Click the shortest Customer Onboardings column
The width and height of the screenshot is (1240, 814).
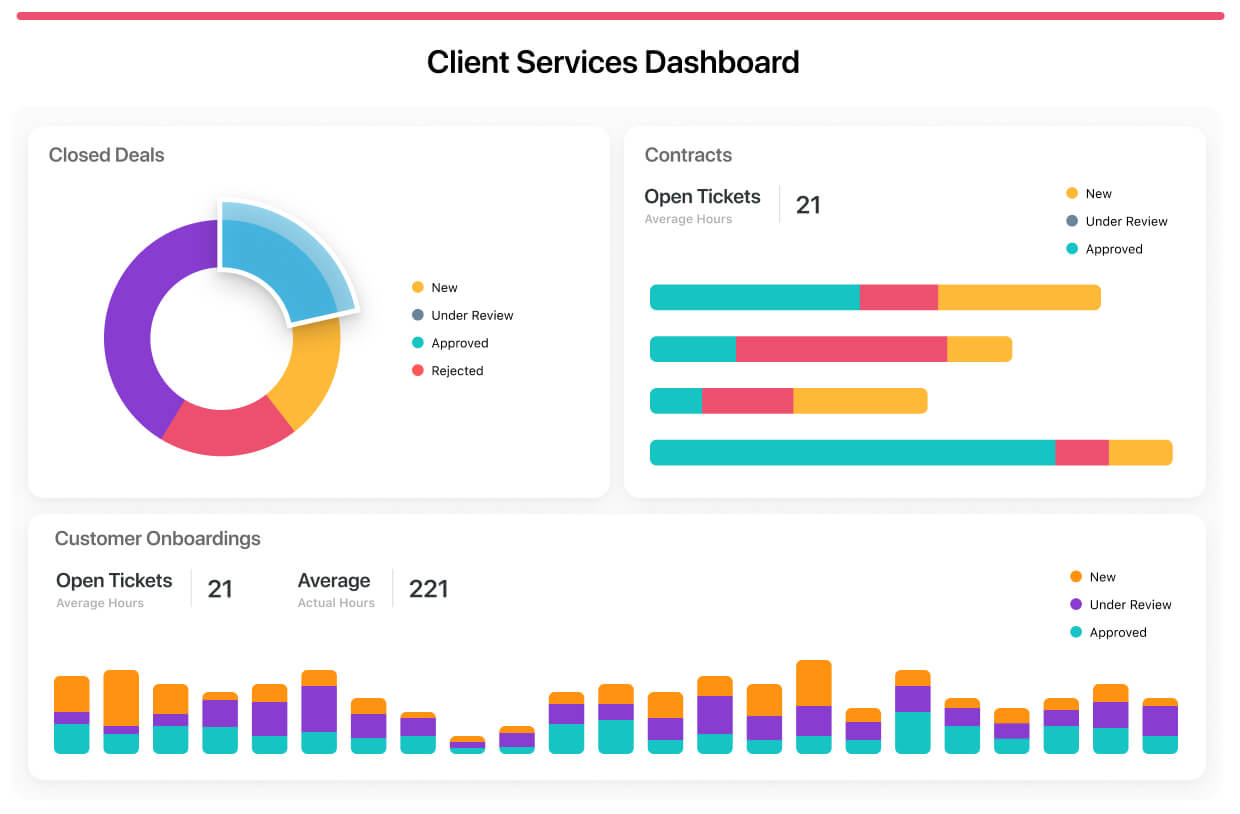tap(467, 745)
